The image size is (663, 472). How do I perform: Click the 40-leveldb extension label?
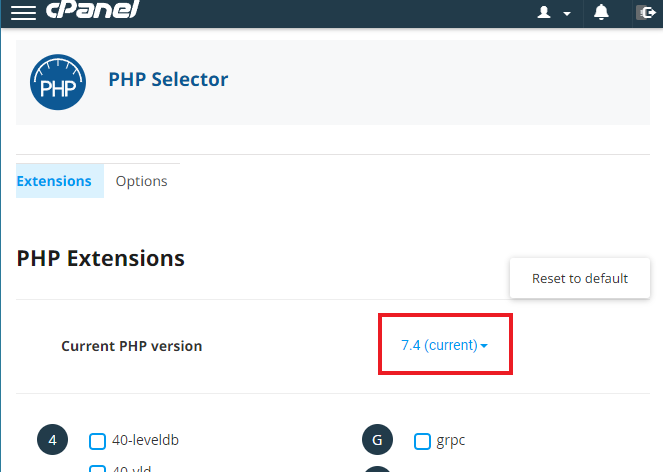tap(145, 440)
